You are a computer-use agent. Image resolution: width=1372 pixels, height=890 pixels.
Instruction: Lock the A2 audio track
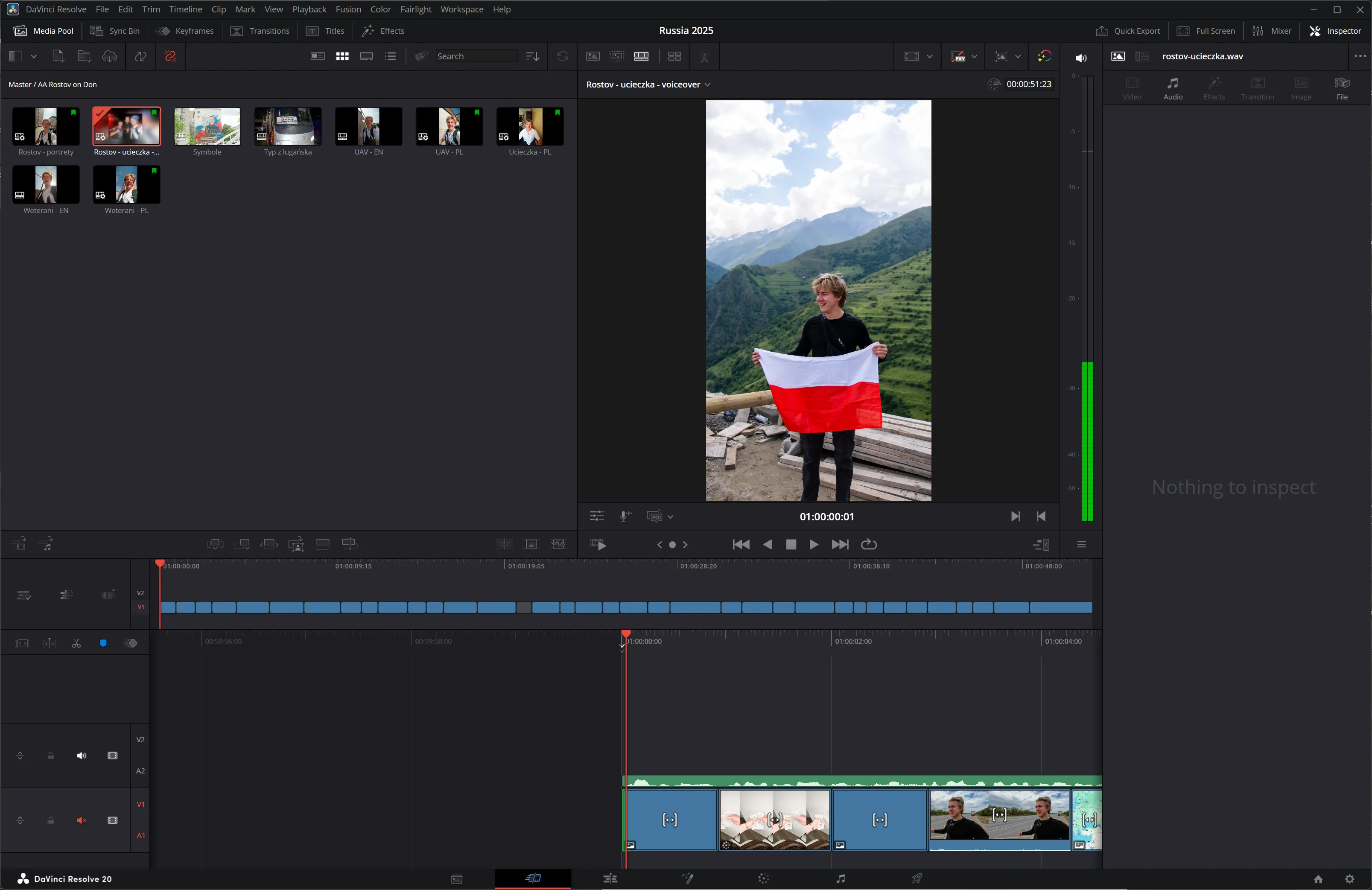point(50,756)
